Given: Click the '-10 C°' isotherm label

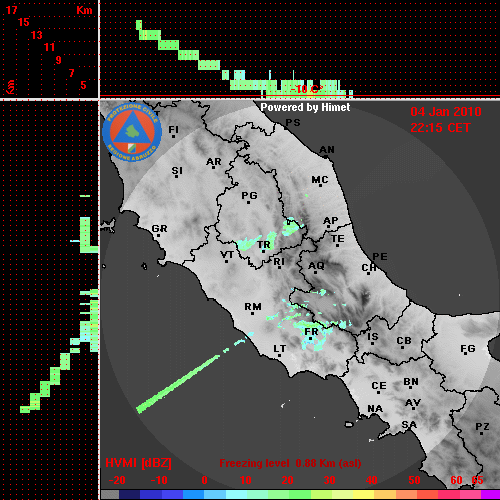Looking at the screenshot, I should click(x=306, y=89).
